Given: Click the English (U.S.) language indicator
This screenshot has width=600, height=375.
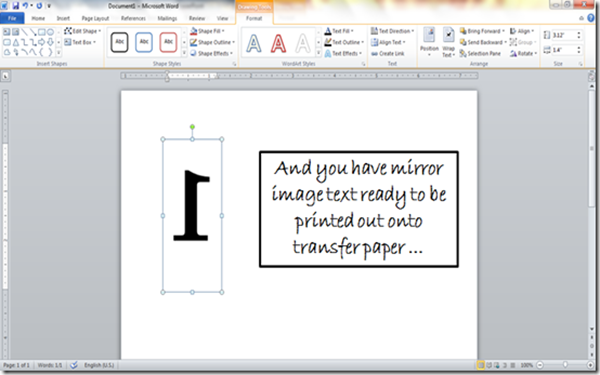Looking at the screenshot, I should (x=99, y=365).
